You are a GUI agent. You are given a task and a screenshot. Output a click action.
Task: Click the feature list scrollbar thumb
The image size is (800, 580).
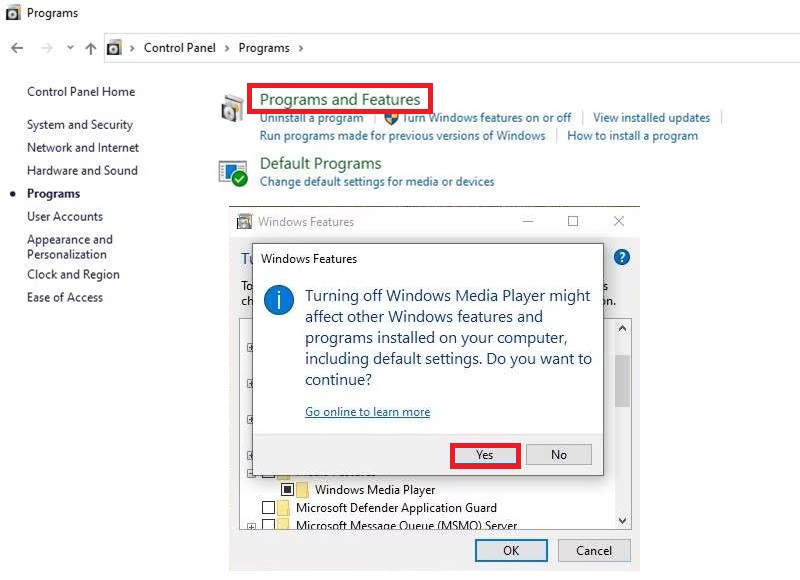(x=622, y=381)
